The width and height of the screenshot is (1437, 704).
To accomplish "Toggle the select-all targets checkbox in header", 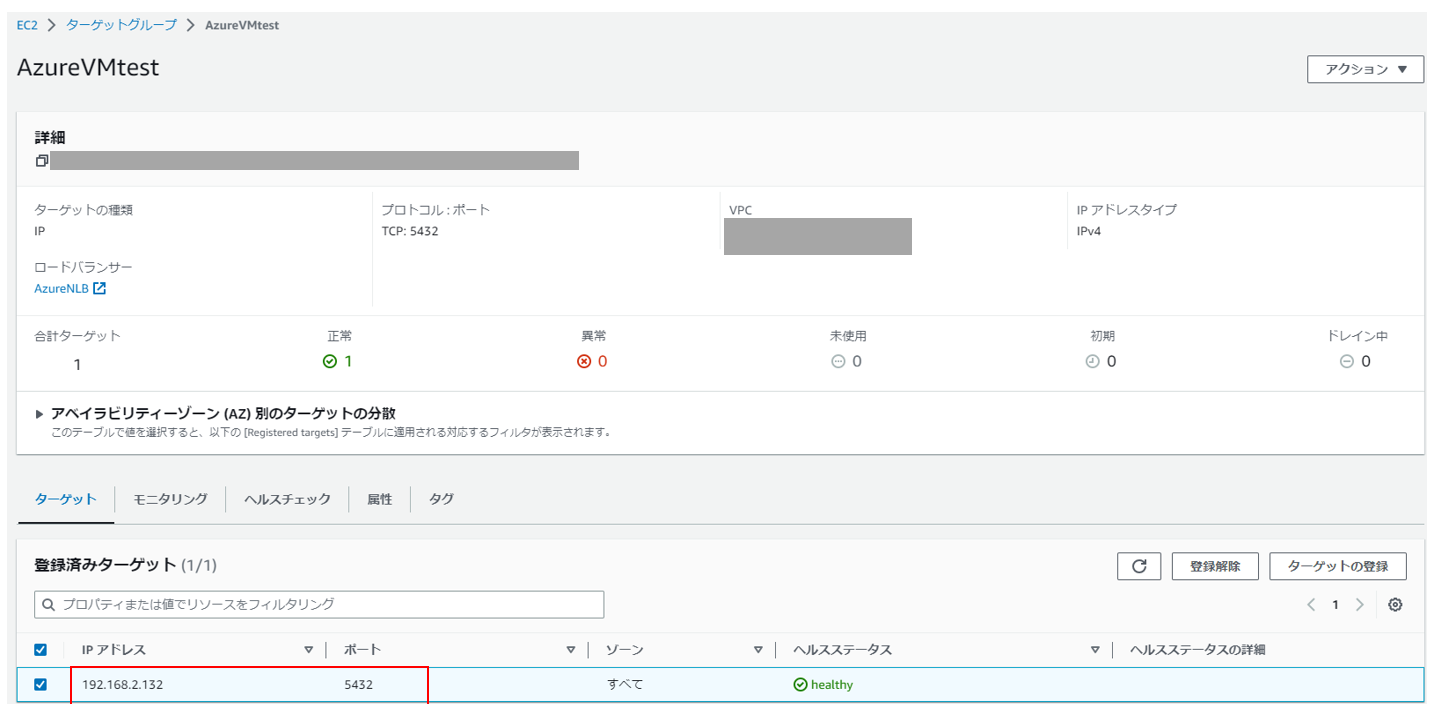I will point(41,650).
